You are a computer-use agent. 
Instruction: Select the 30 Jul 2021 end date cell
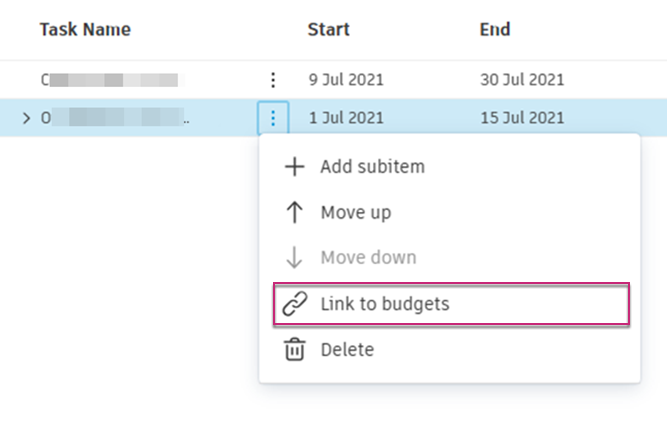tap(522, 79)
